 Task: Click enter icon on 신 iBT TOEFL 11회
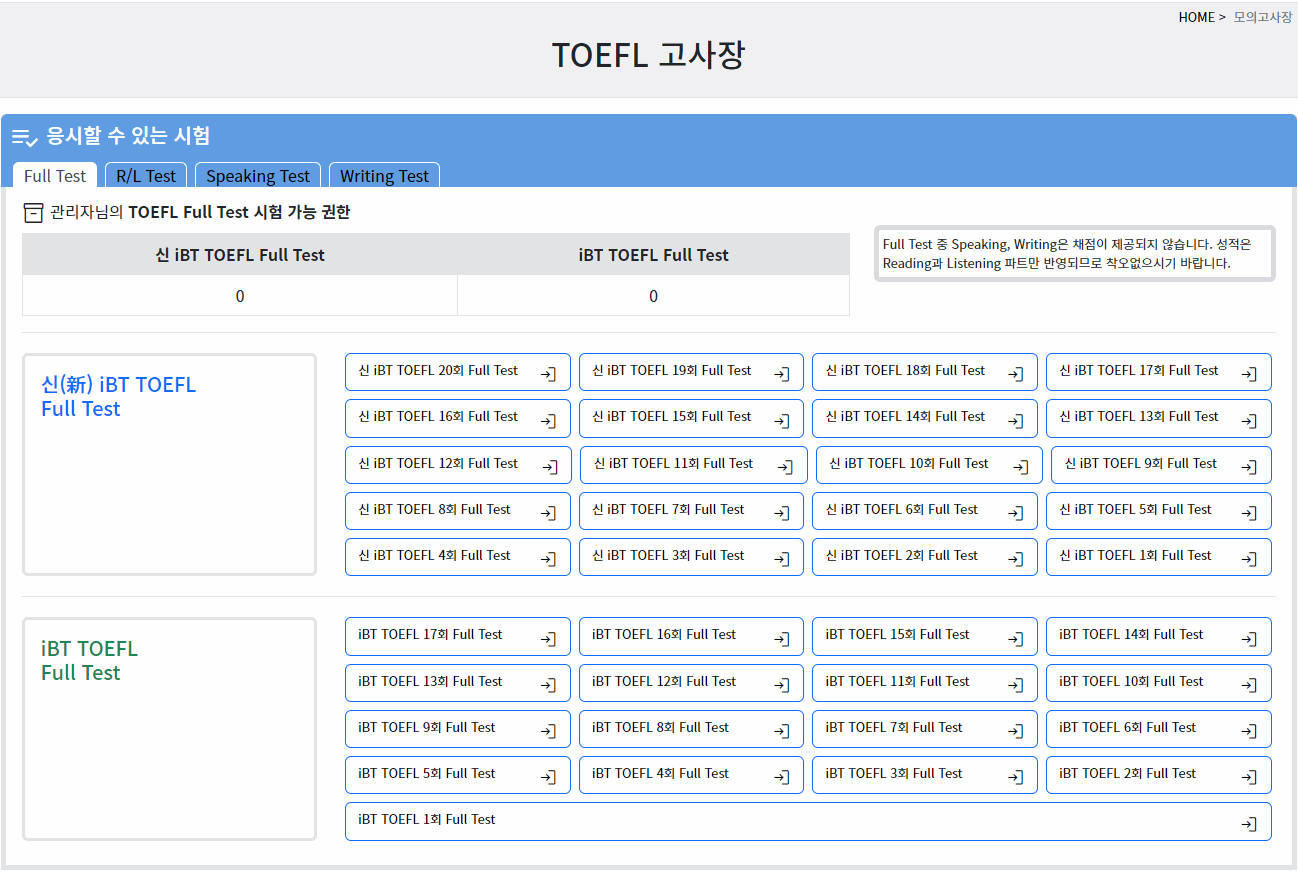click(x=785, y=467)
